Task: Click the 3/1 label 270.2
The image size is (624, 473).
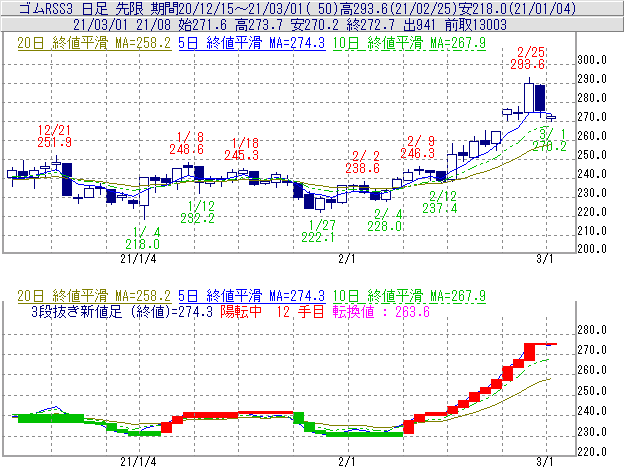Action: tap(549, 146)
